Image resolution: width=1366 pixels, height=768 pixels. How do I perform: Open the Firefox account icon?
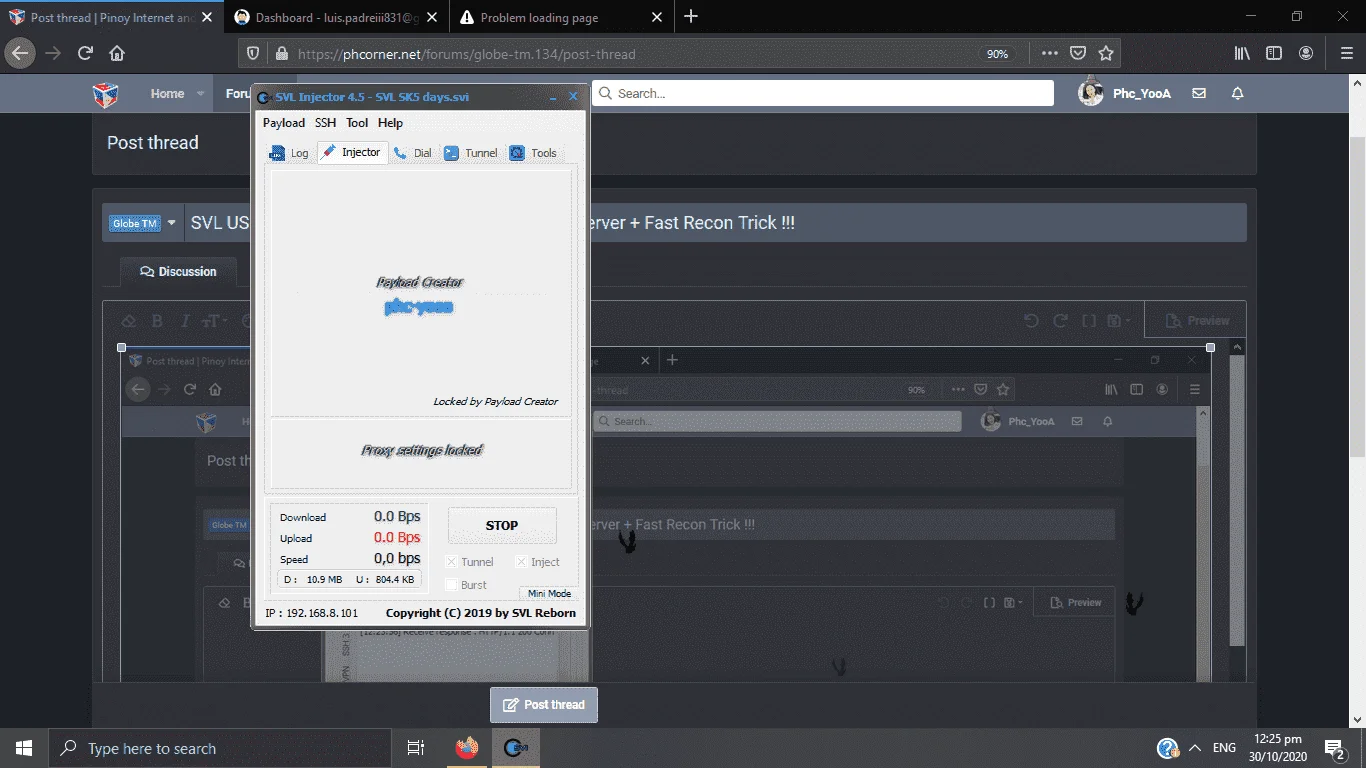point(1306,54)
